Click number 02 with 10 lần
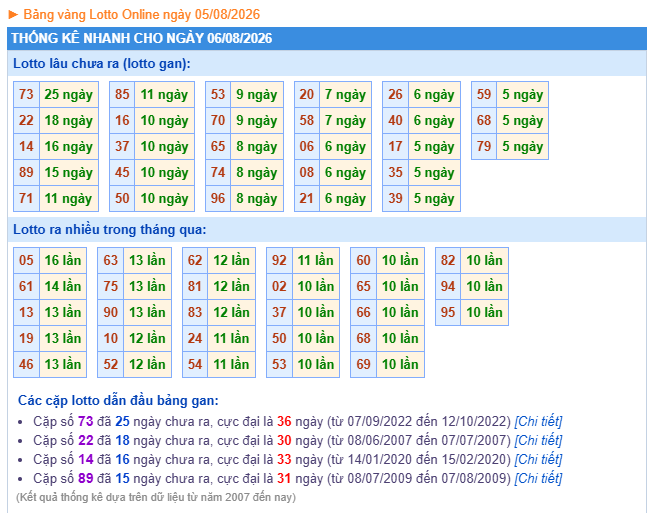The width and height of the screenshot is (653, 513). click(x=279, y=286)
